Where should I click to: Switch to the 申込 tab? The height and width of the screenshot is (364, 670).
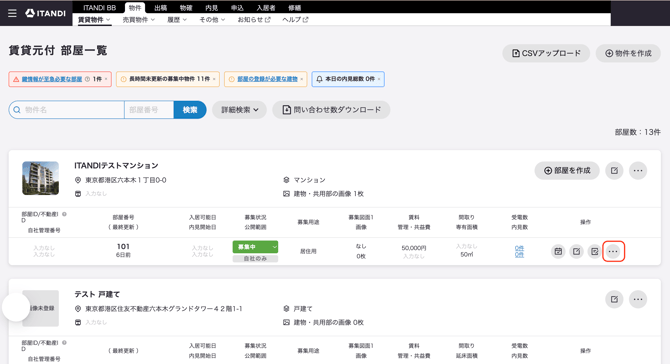coord(237,8)
